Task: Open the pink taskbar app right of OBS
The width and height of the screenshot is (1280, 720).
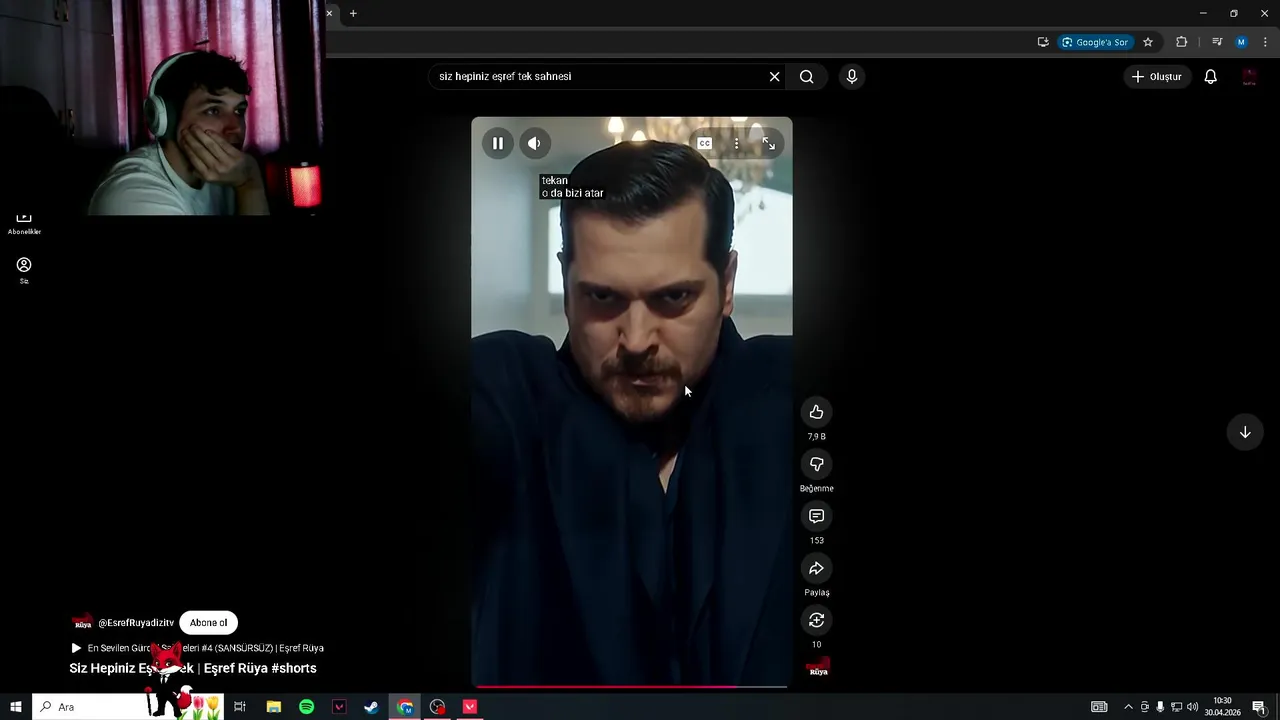Action: (470, 707)
